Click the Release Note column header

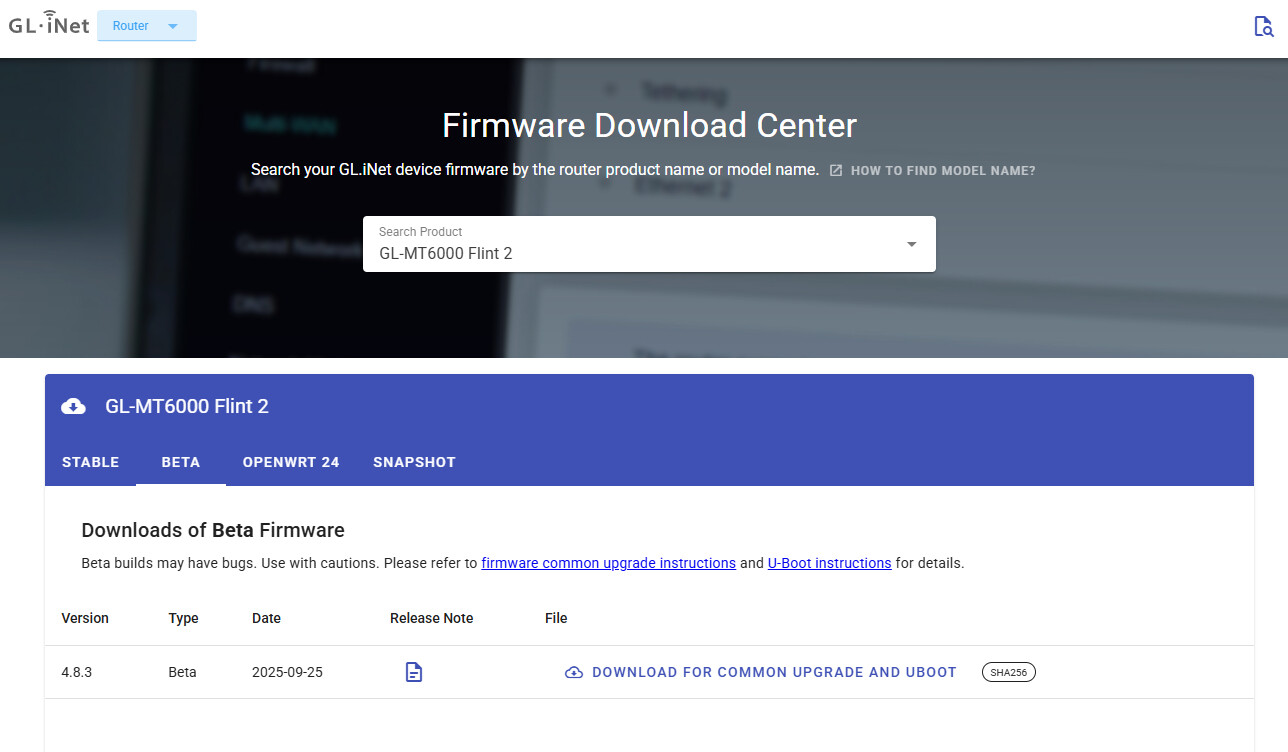431,618
